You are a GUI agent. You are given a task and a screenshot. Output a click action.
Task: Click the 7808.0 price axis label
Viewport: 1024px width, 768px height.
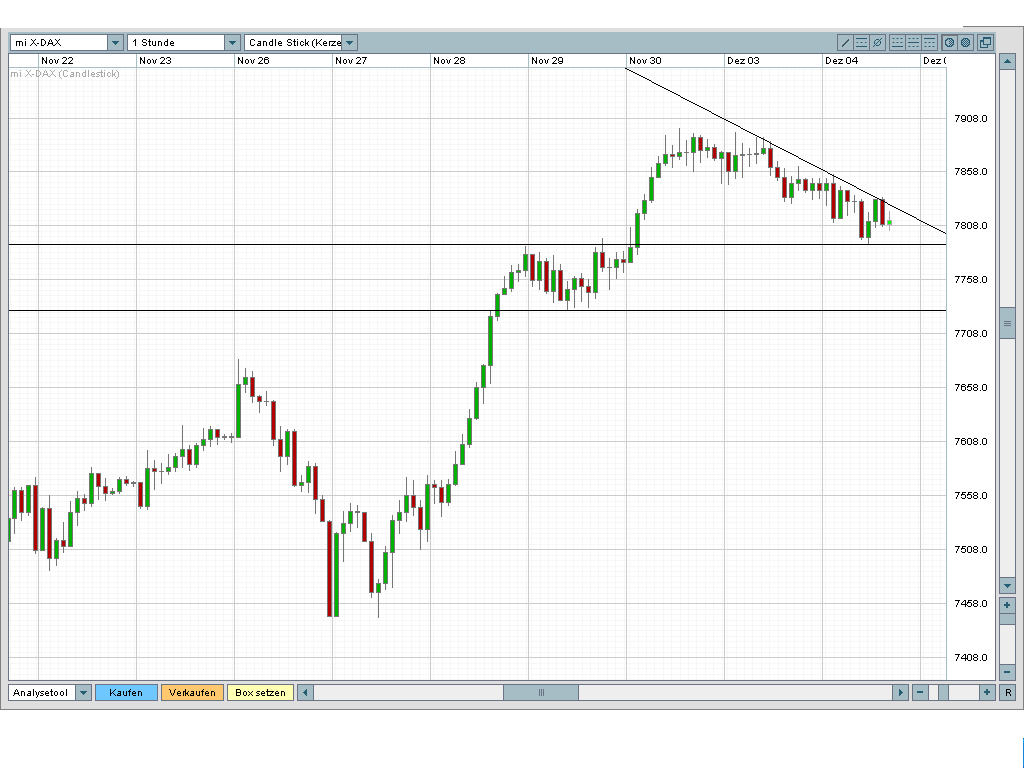(x=970, y=226)
